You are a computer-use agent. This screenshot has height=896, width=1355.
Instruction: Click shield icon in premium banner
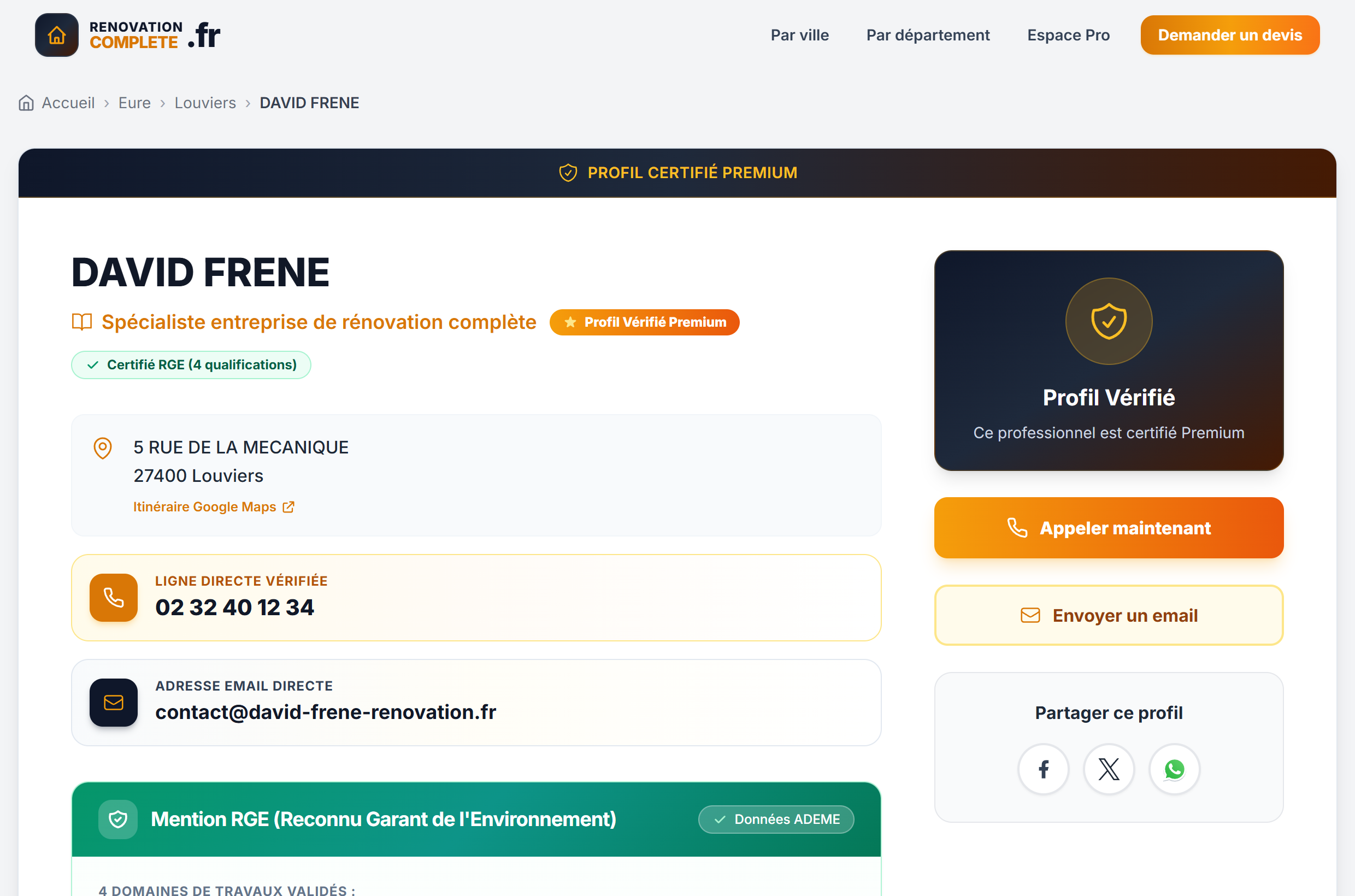coord(568,173)
